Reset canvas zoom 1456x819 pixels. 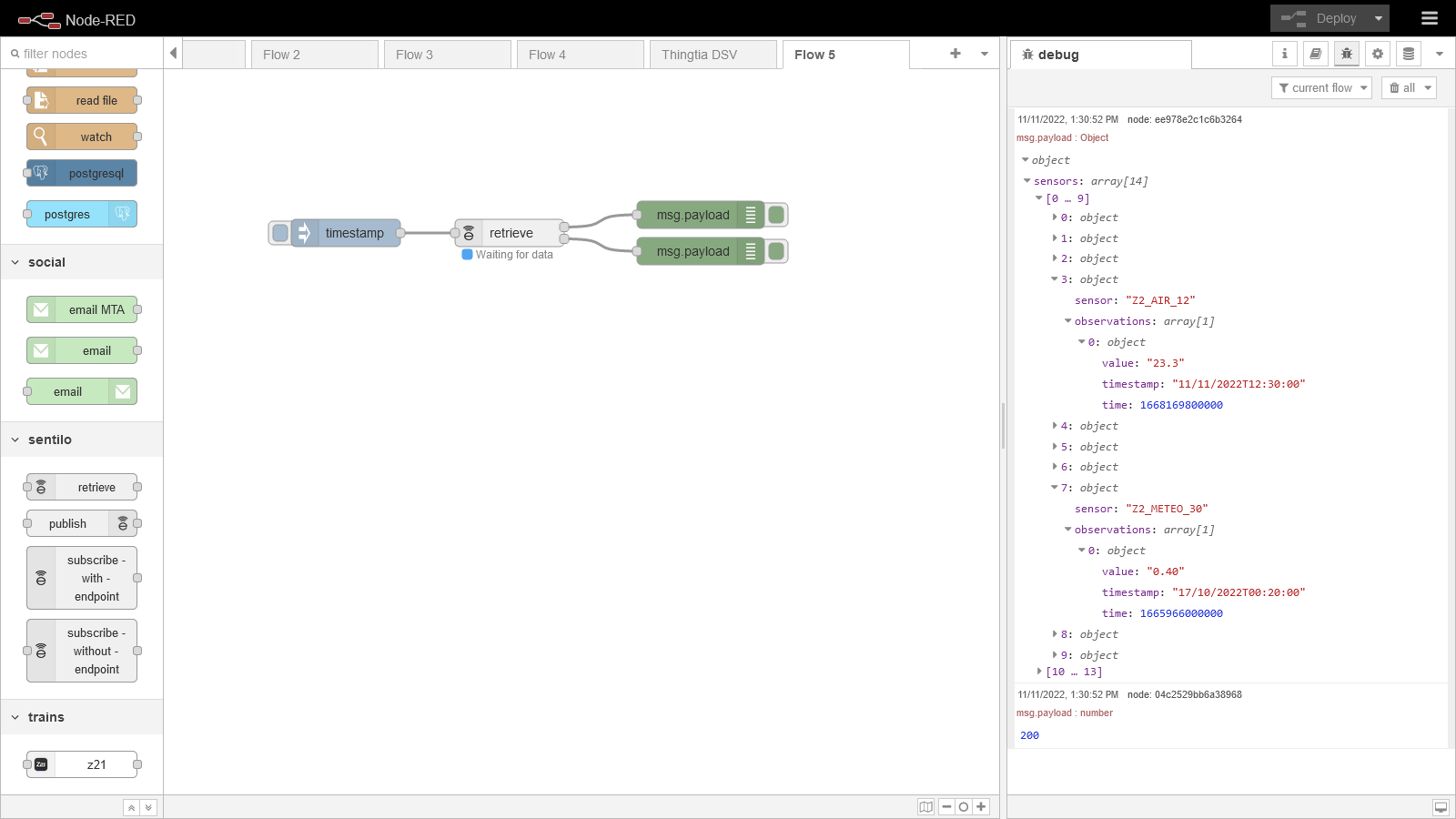tap(964, 806)
